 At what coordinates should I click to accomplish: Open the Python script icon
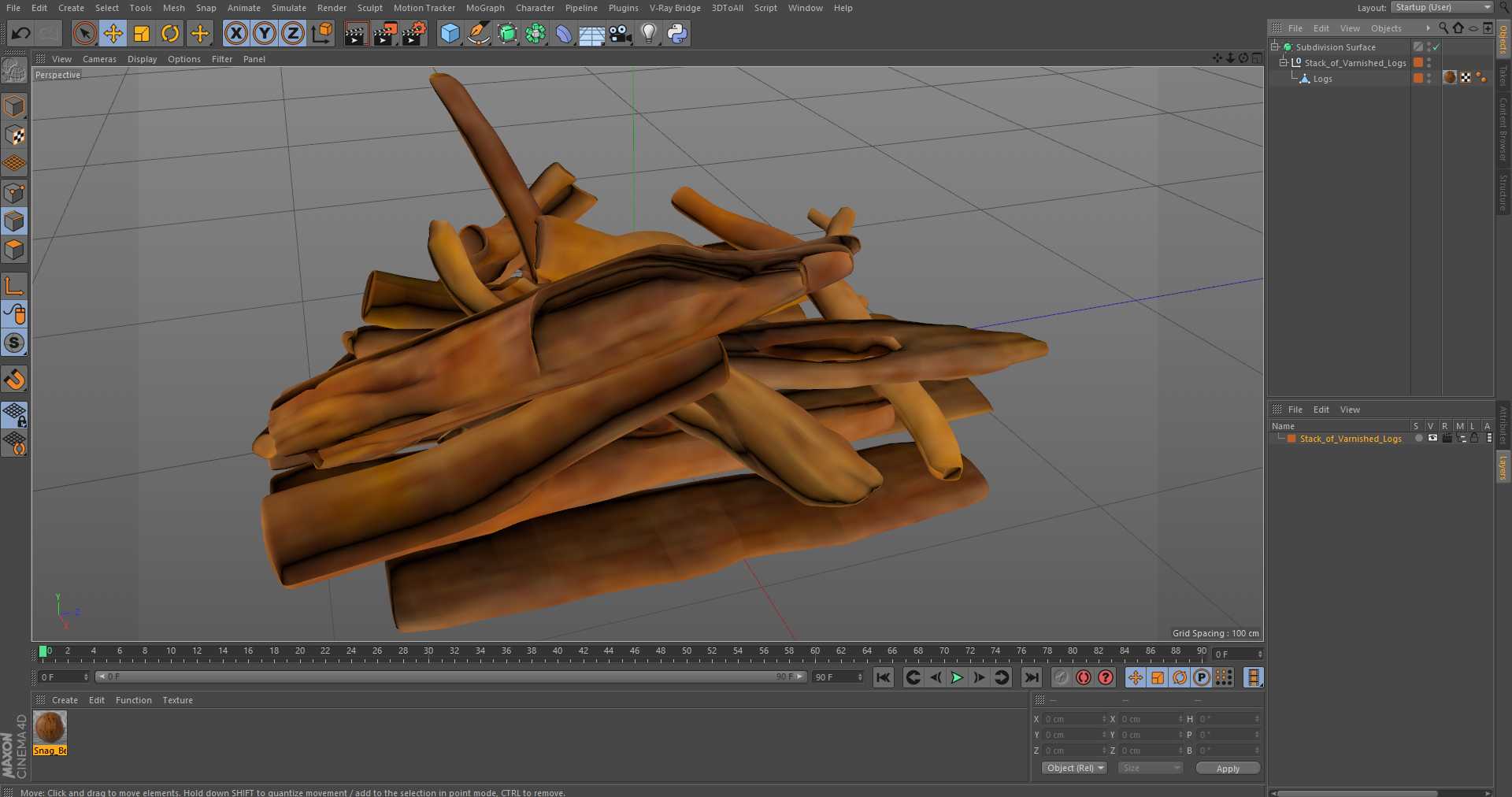click(676, 33)
